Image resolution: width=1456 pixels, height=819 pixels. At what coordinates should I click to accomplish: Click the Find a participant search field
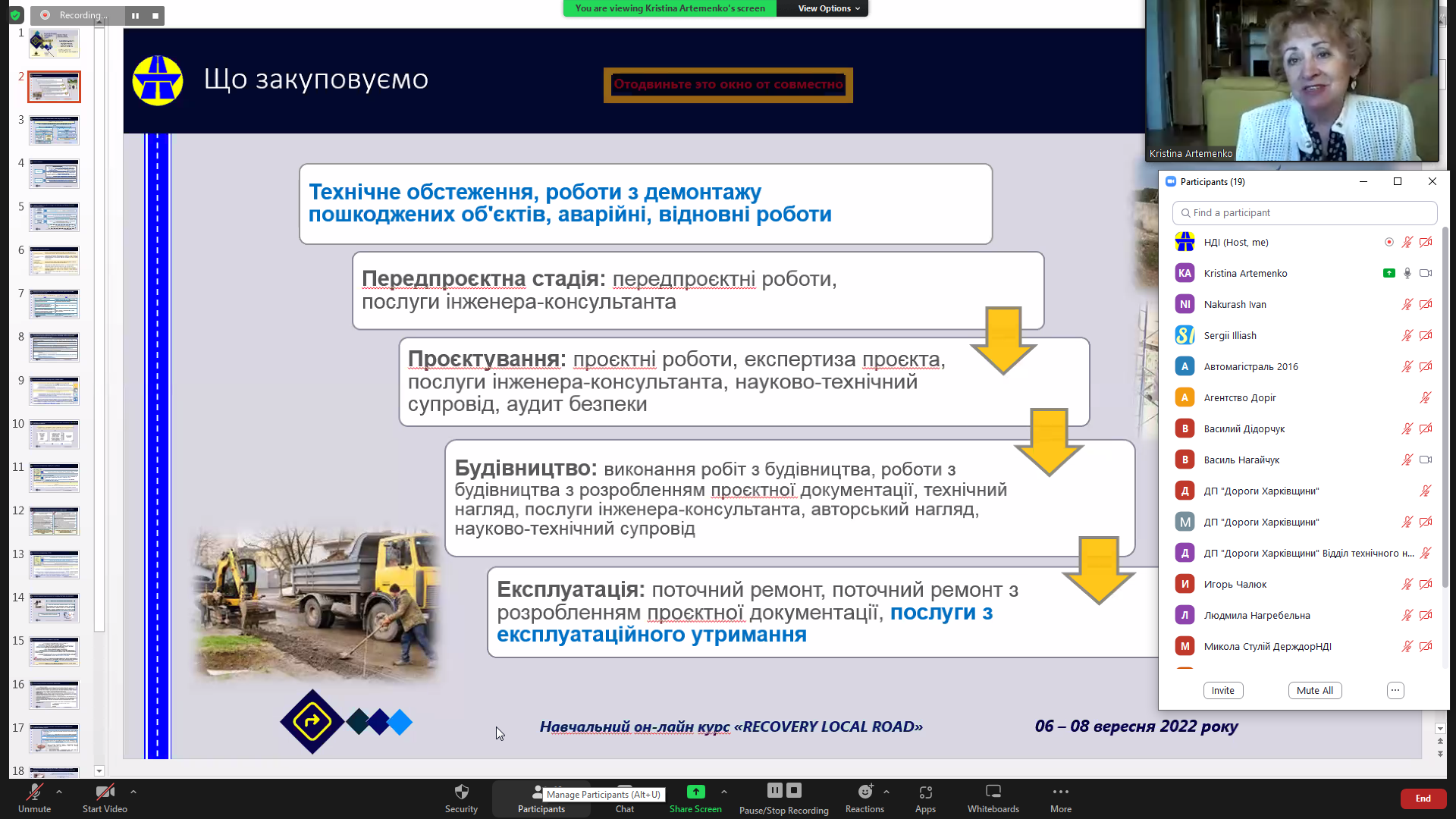pos(1304,213)
